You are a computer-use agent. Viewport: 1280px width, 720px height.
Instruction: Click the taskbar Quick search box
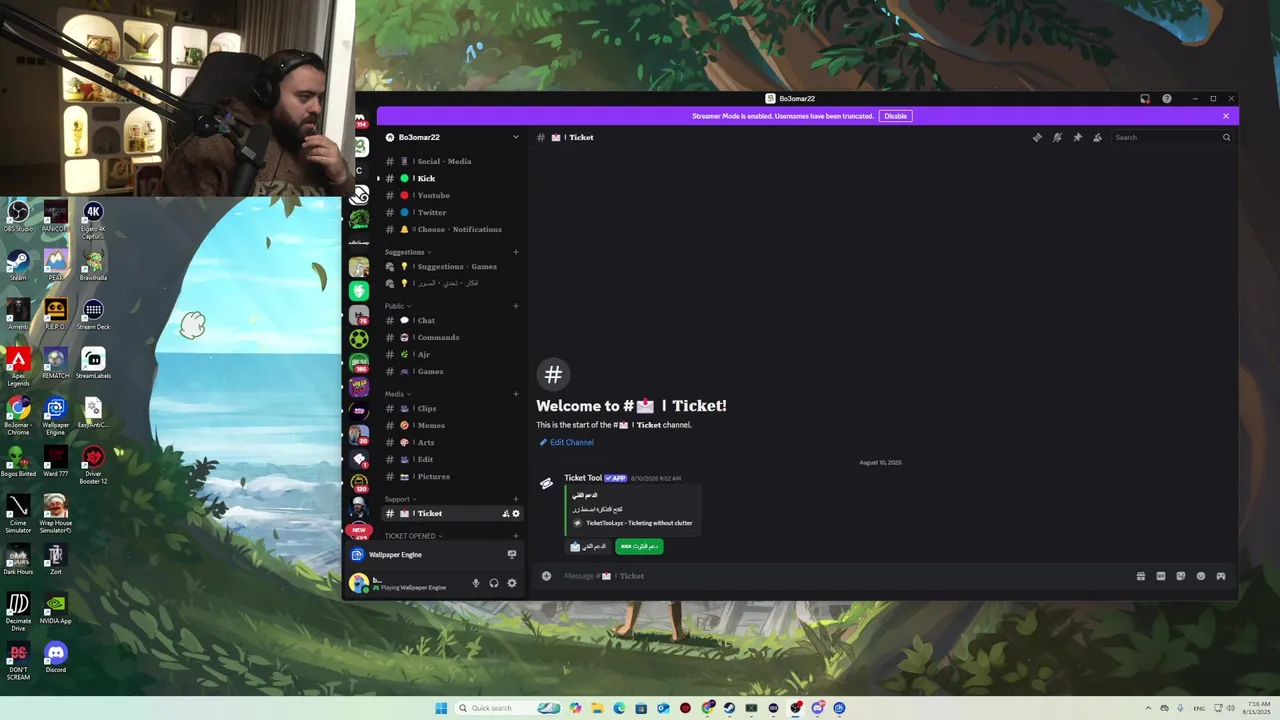pyautogui.click(x=508, y=708)
